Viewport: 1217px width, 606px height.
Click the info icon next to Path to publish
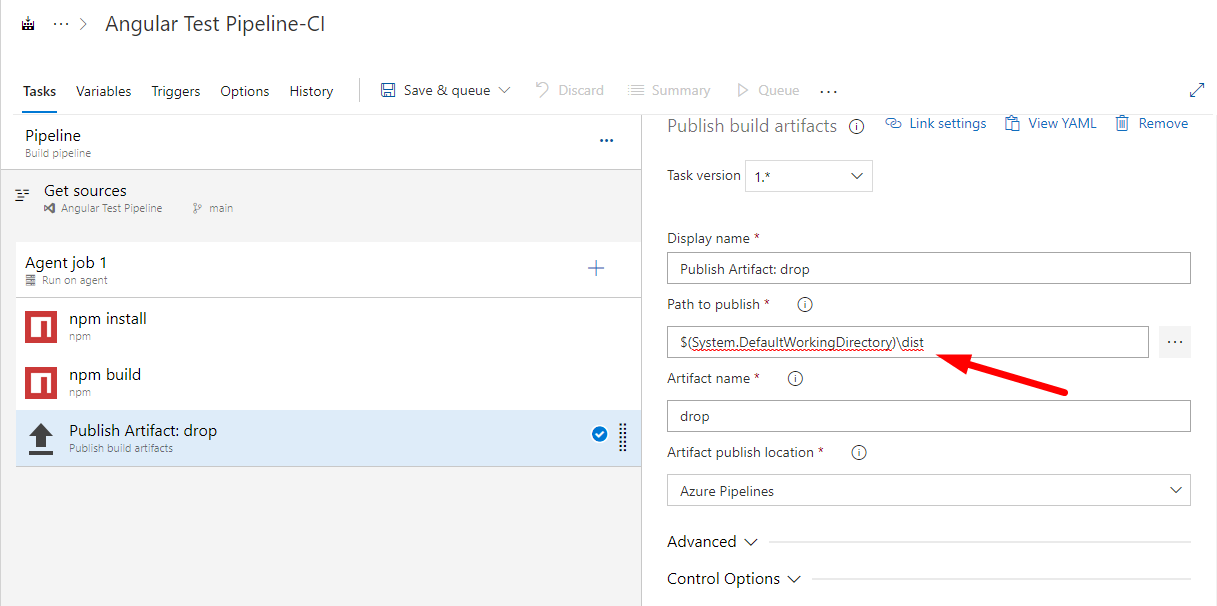tap(805, 305)
